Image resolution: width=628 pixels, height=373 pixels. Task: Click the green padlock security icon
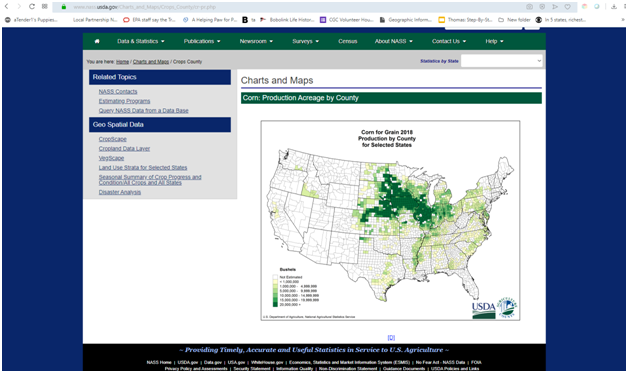pos(63,7)
